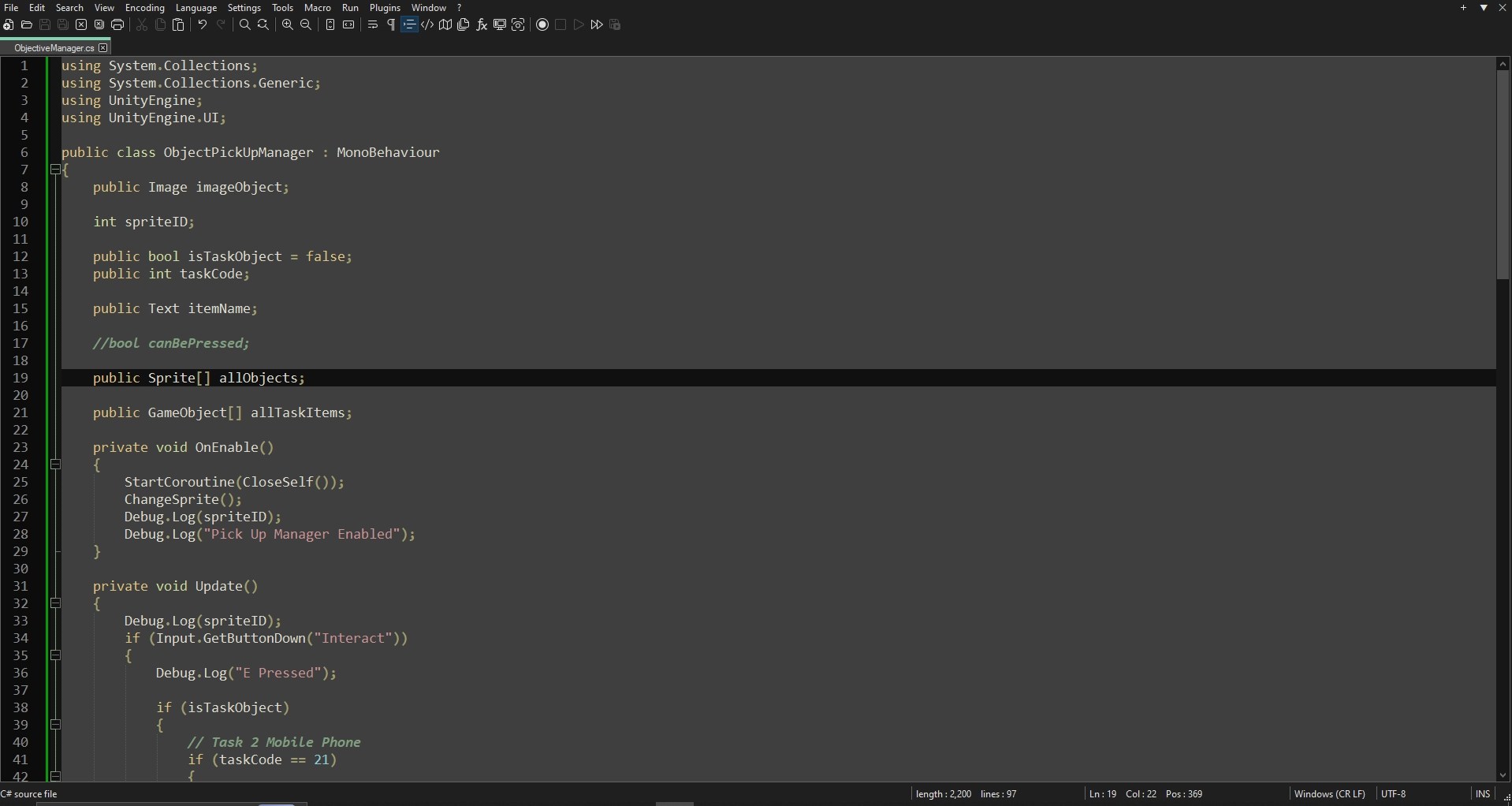Toggle the Show All Characters pilcrow icon
The image size is (1512, 806).
pyautogui.click(x=390, y=24)
